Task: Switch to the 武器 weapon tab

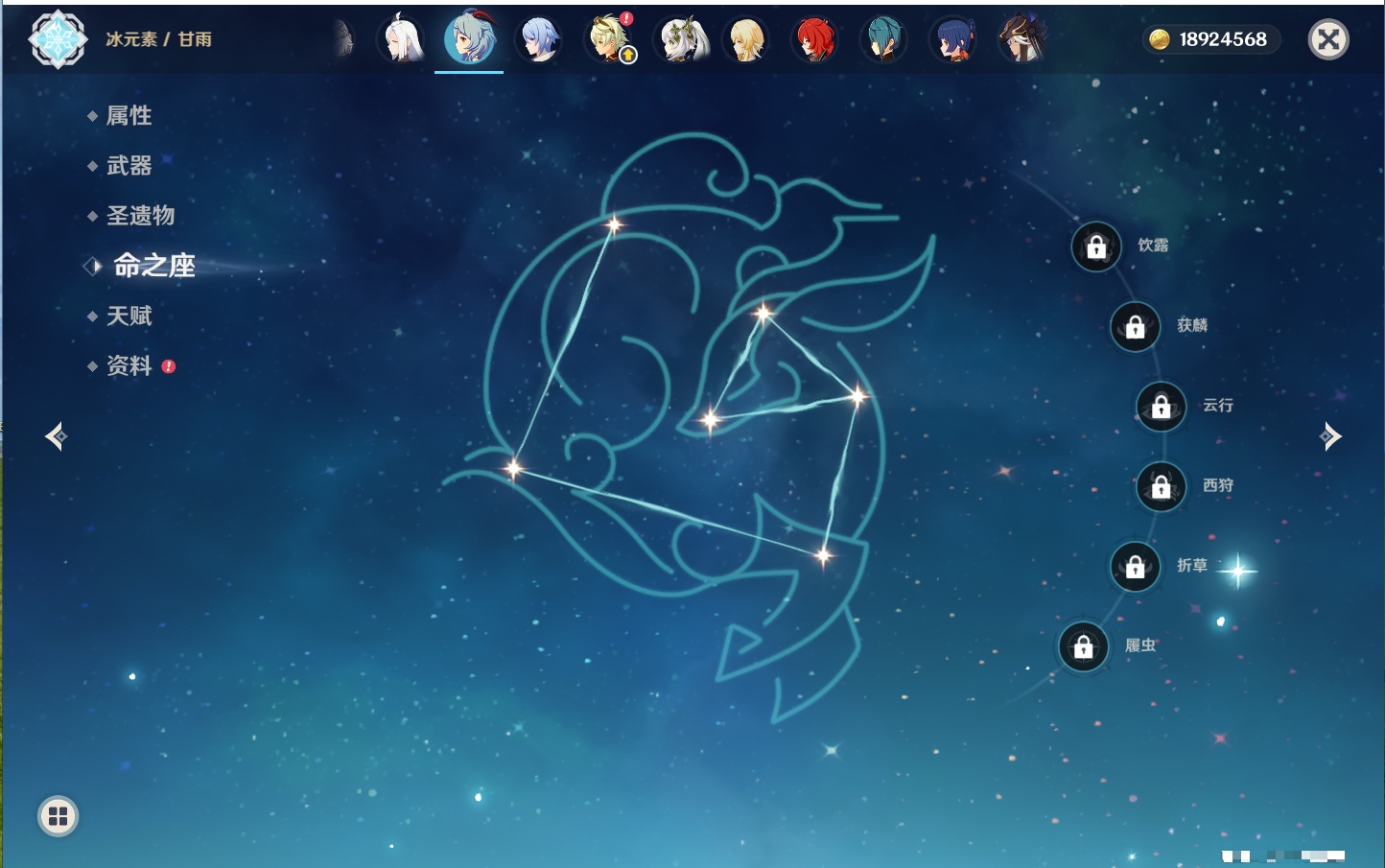Action: (x=129, y=166)
